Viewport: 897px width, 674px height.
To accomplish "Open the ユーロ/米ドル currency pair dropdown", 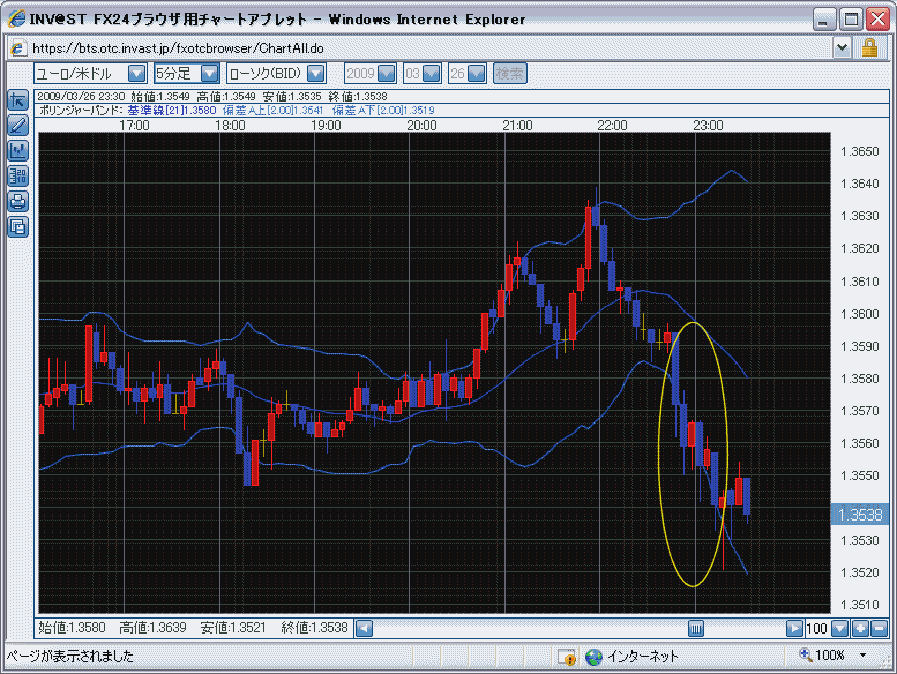I will click(136, 73).
